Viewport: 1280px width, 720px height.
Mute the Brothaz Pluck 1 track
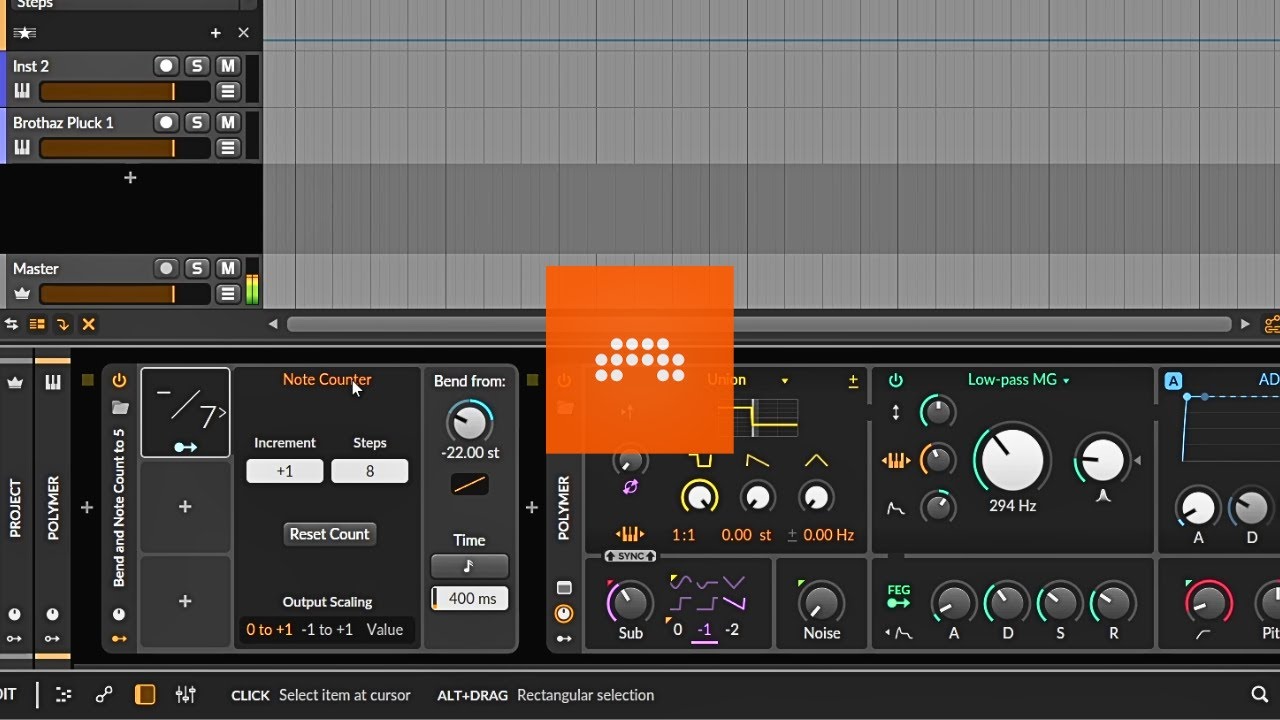click(x=228, y=122)
